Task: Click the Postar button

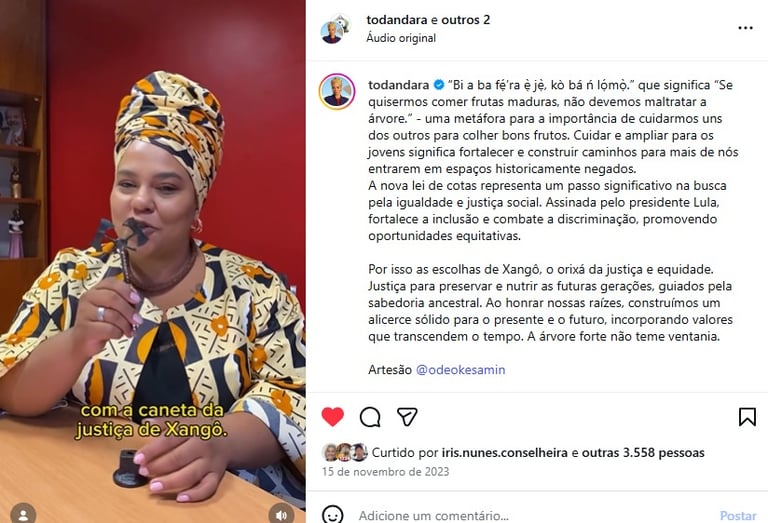Action: [x=738, y=516]
